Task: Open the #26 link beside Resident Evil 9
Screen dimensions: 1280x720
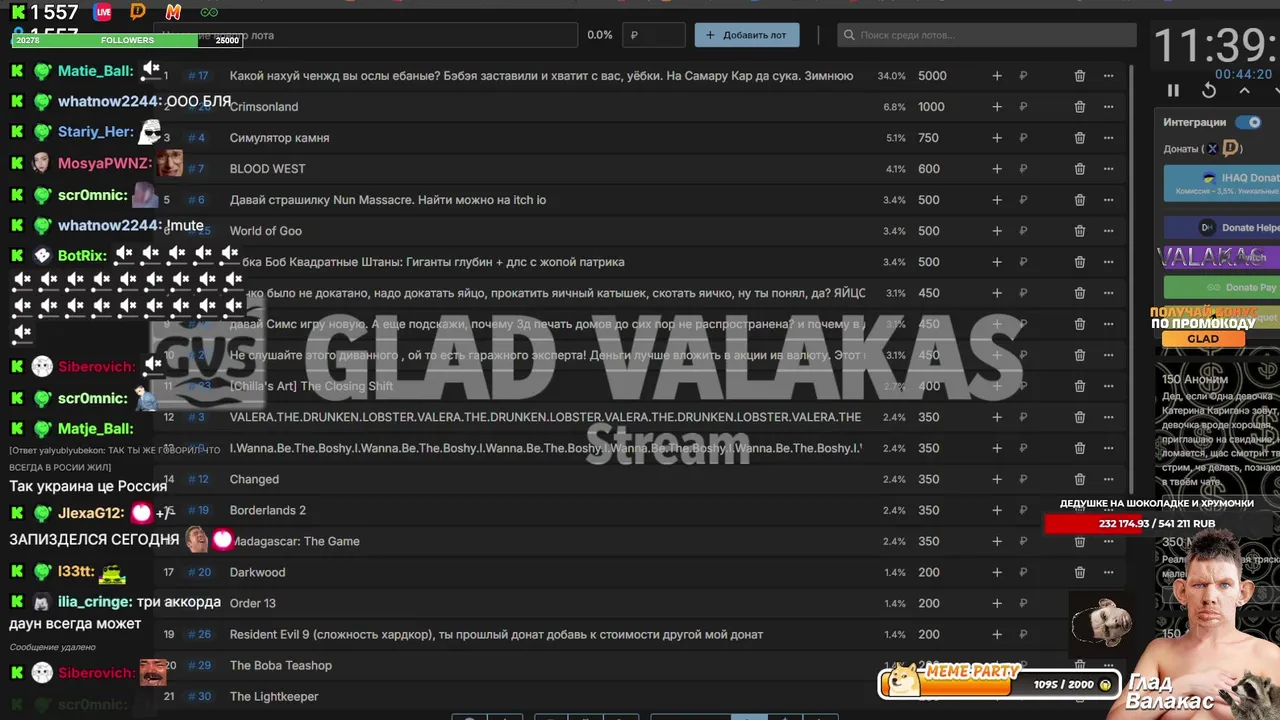Action: coord(199,634)
